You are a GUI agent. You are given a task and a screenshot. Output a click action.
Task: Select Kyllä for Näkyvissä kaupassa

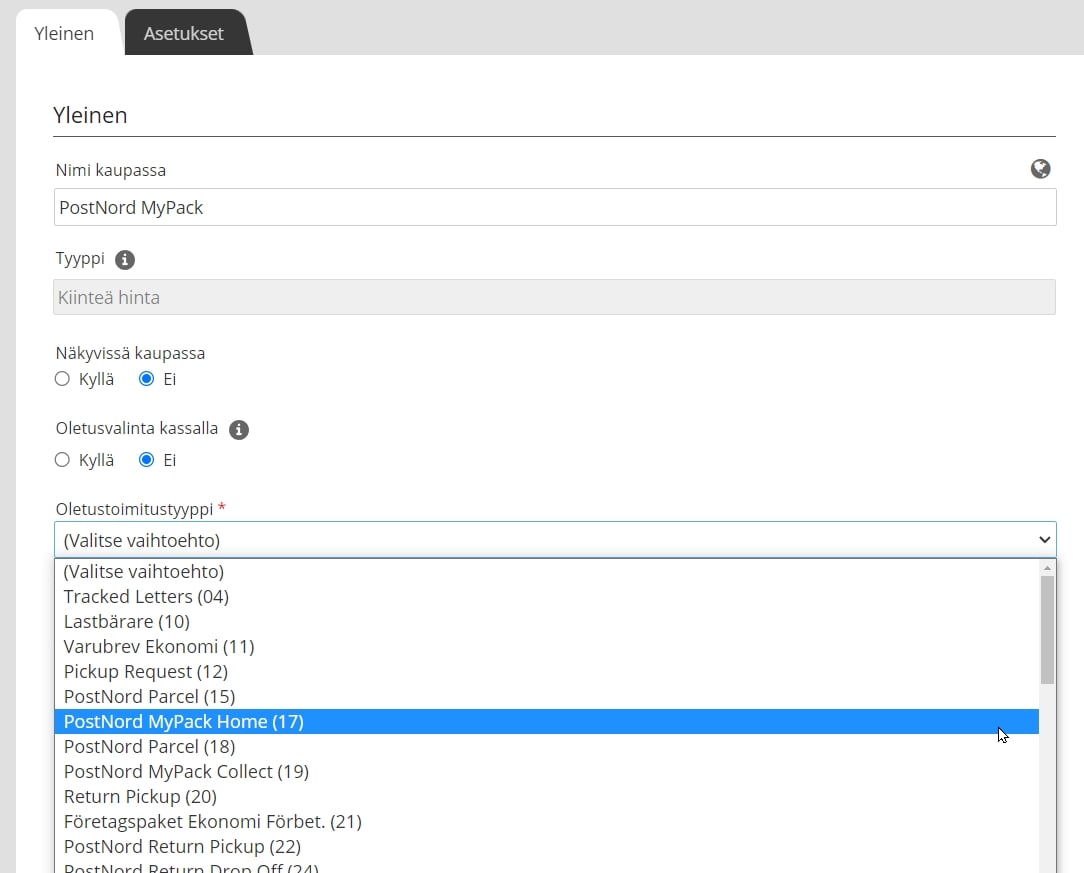pos(62,379)
